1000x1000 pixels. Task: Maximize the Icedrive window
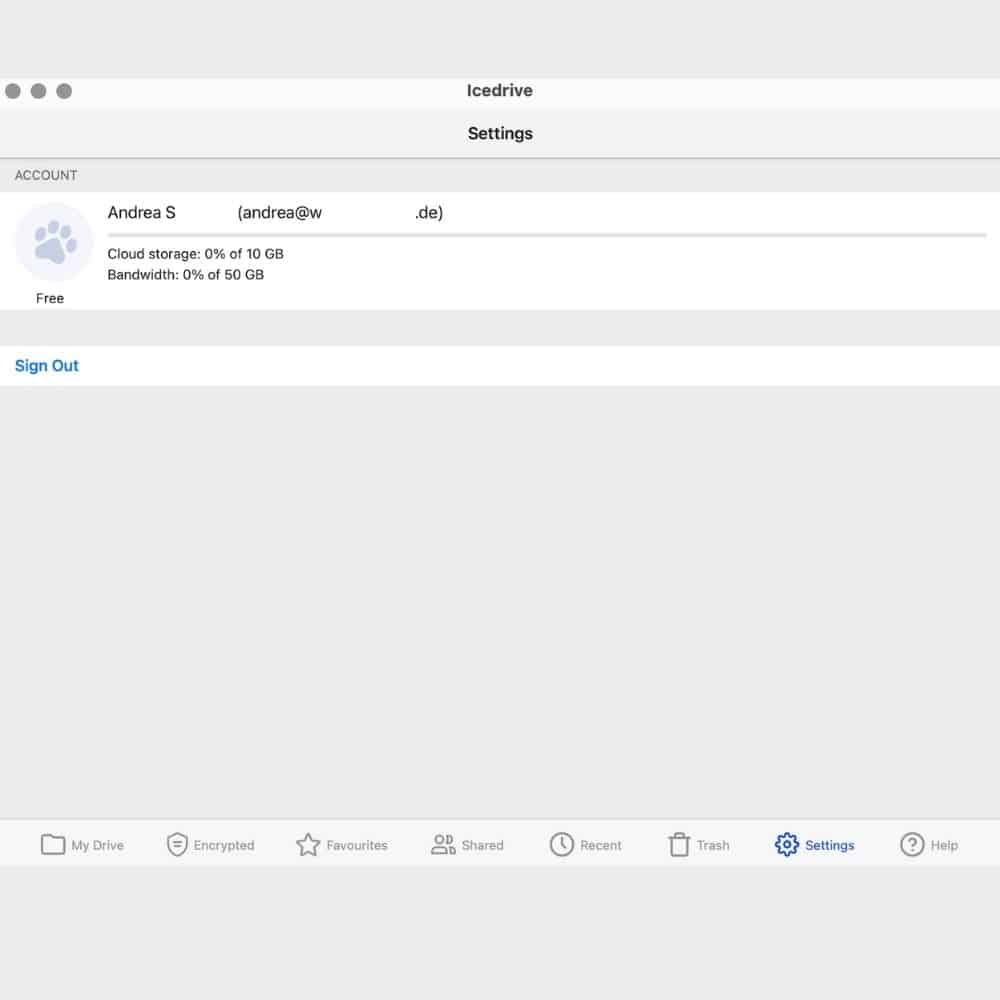point(64,91)
